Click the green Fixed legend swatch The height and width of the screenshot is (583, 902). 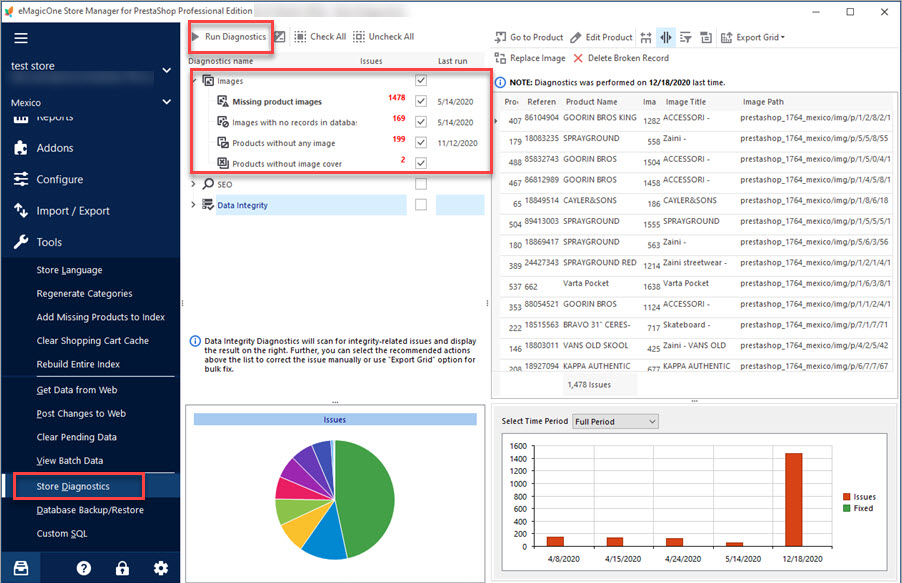tap(846, 508)
